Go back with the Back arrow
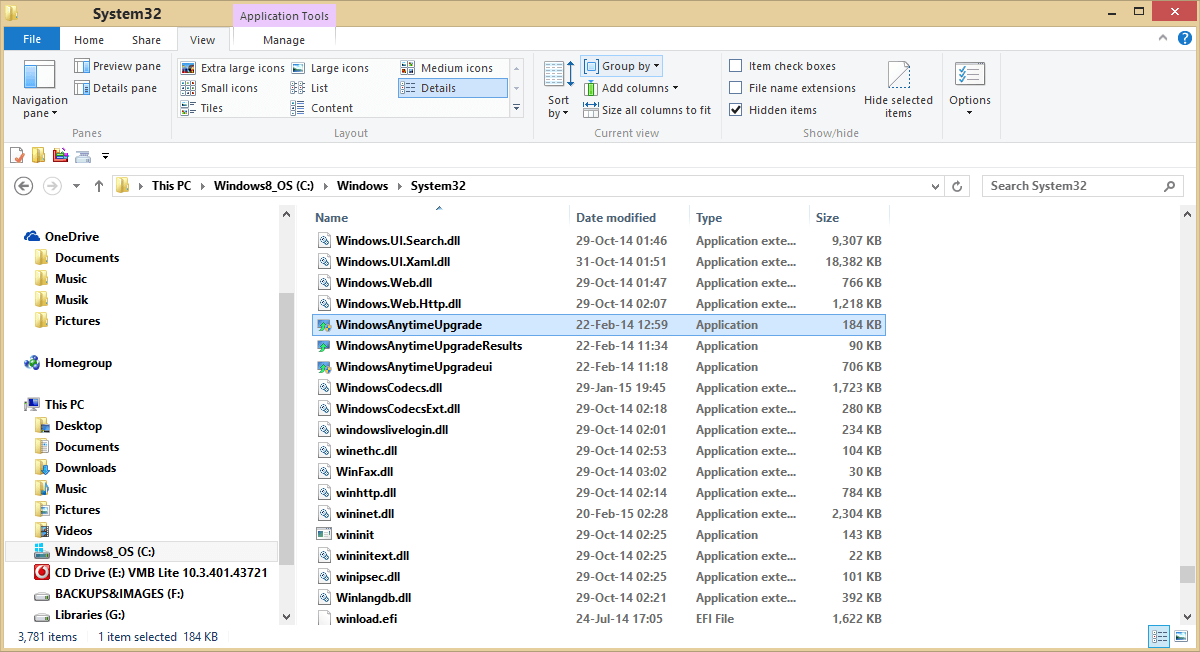 24,186
